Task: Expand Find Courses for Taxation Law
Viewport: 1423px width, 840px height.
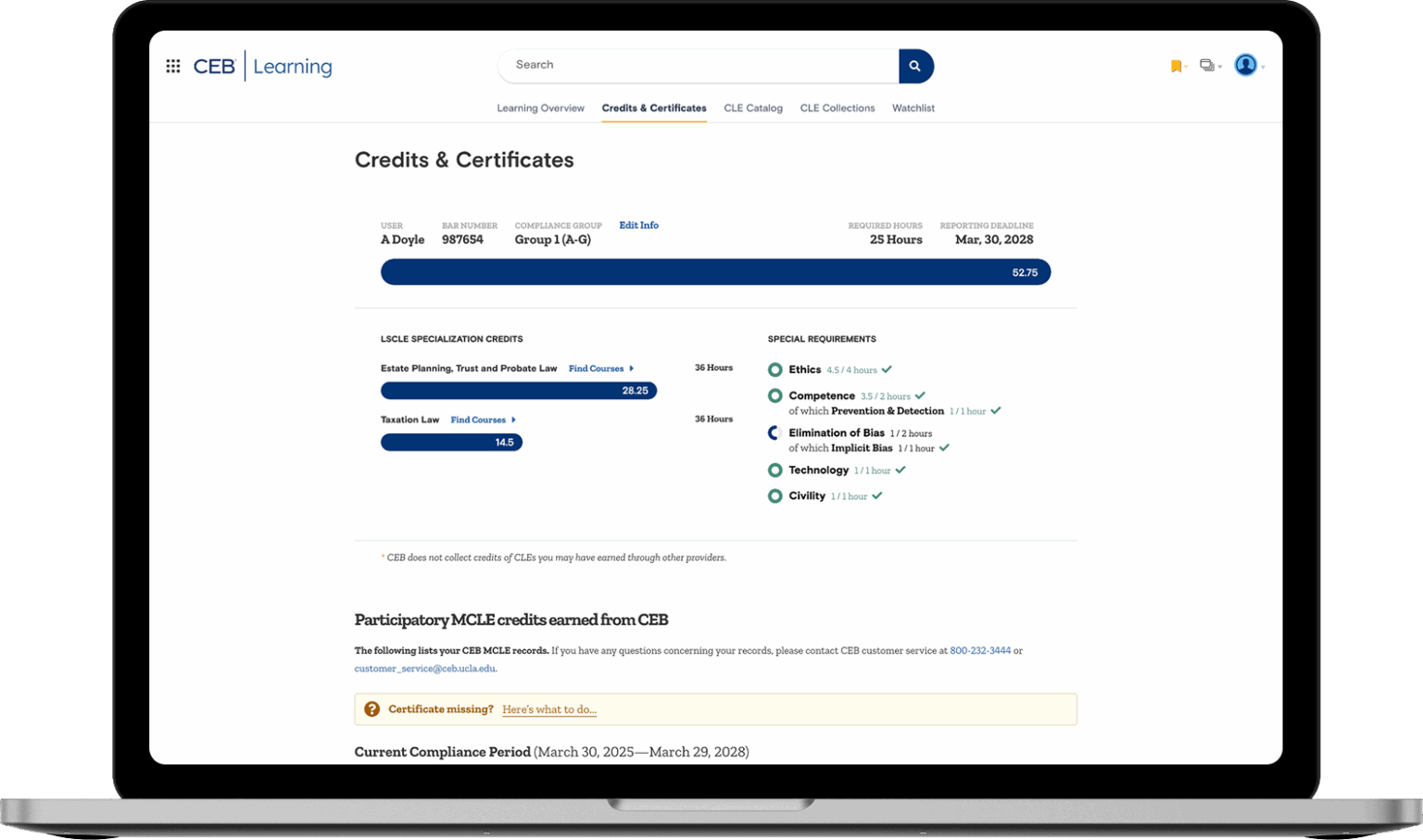Action: click(483, 420)
